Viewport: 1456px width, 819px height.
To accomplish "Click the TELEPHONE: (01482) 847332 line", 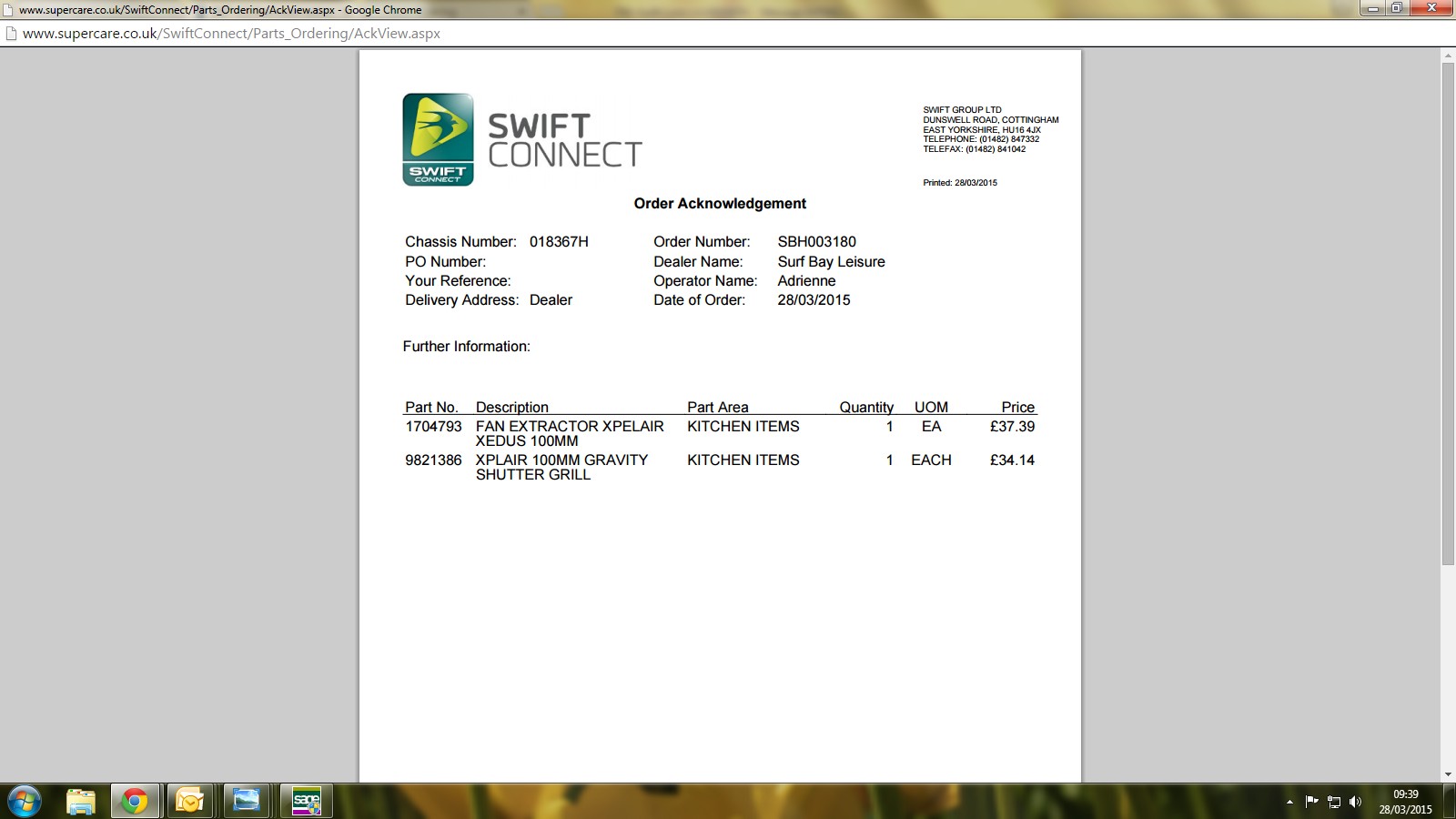I will click(981, 139).
